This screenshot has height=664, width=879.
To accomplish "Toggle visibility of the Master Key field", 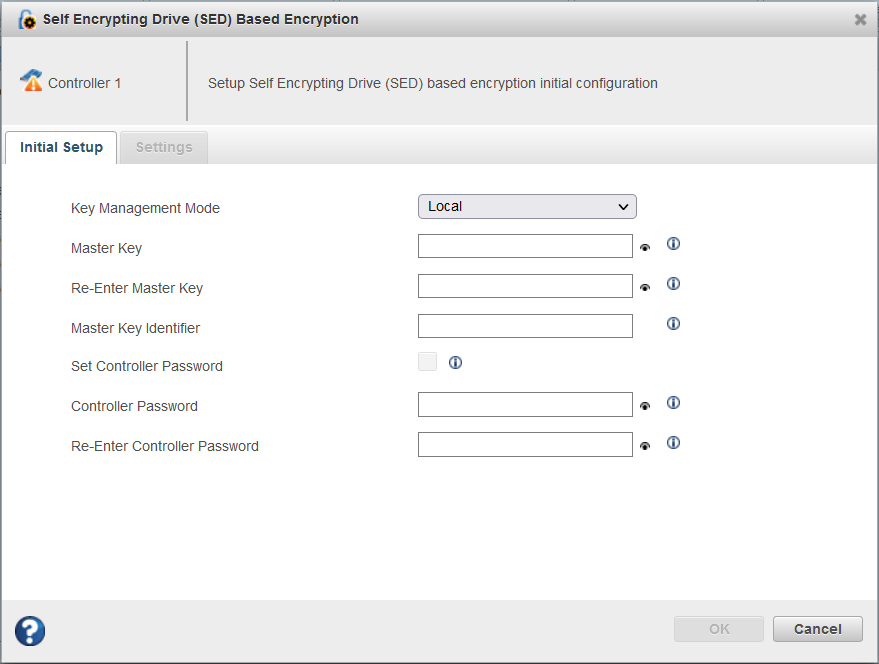I will pos(645,246).
